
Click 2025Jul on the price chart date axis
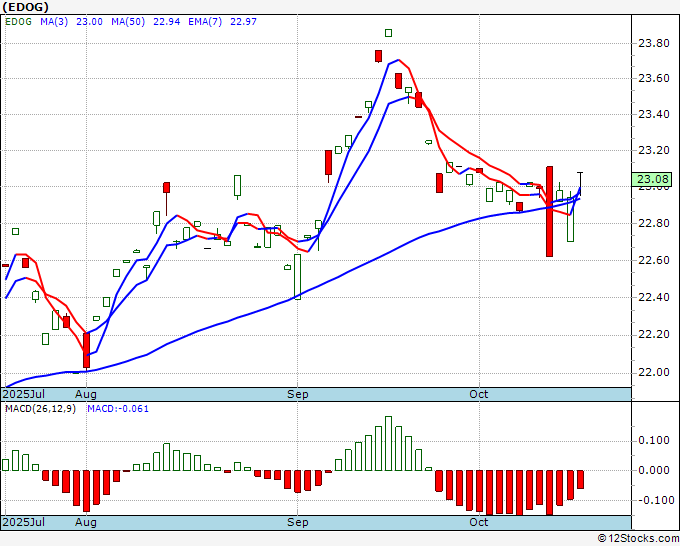(23, 394)
